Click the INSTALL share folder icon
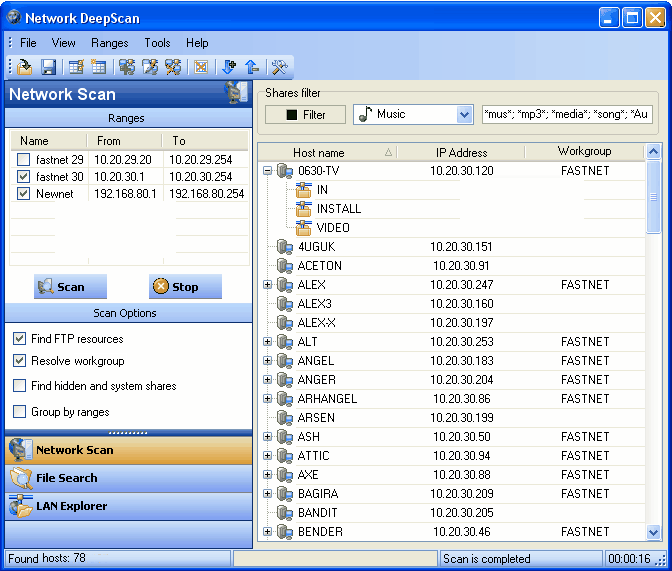The width and height of the screenshot is (672, 571). click(x=303, y=209)
